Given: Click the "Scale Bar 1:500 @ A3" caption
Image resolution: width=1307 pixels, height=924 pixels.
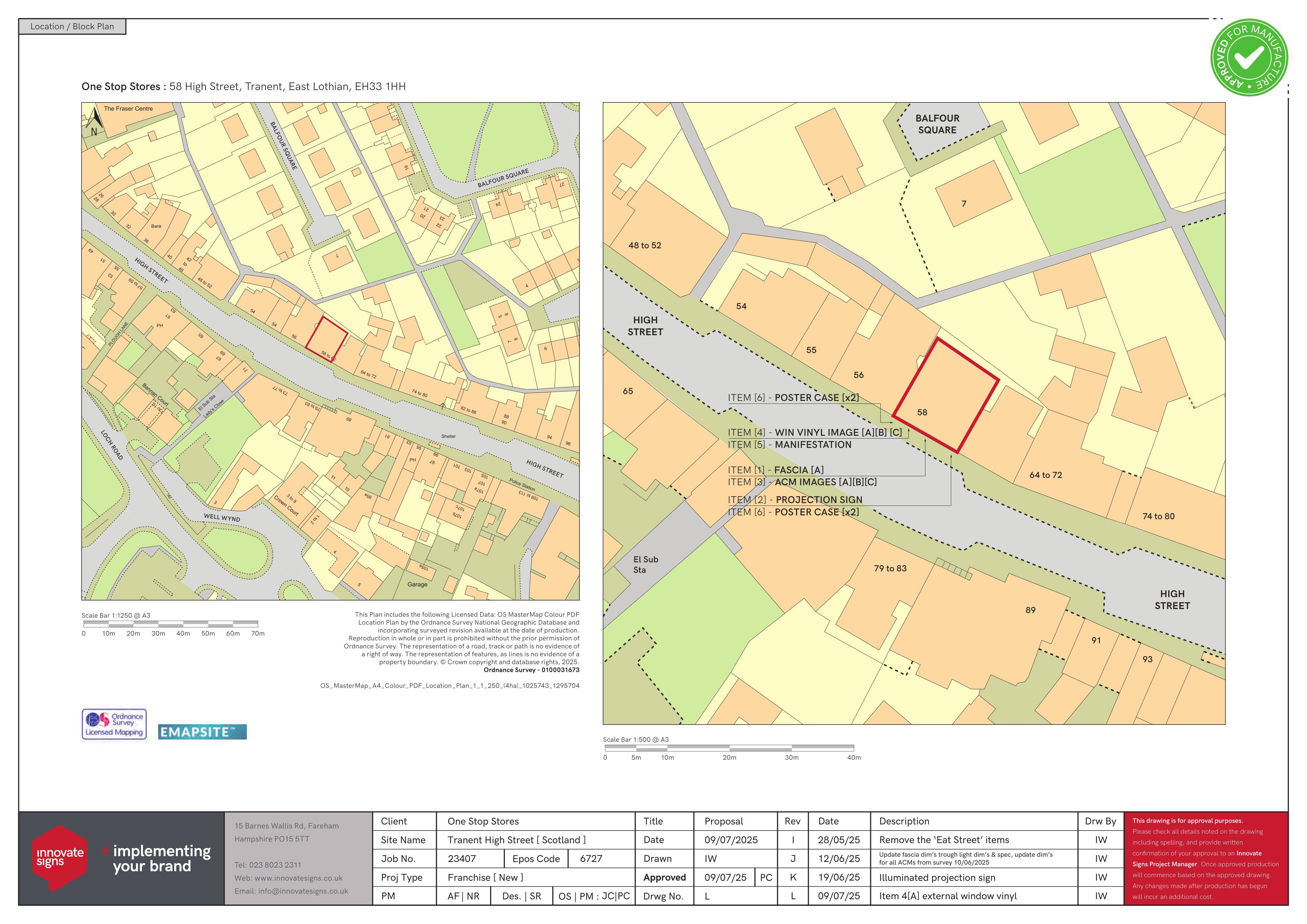Looking at the screenshot, I should 636,740.
